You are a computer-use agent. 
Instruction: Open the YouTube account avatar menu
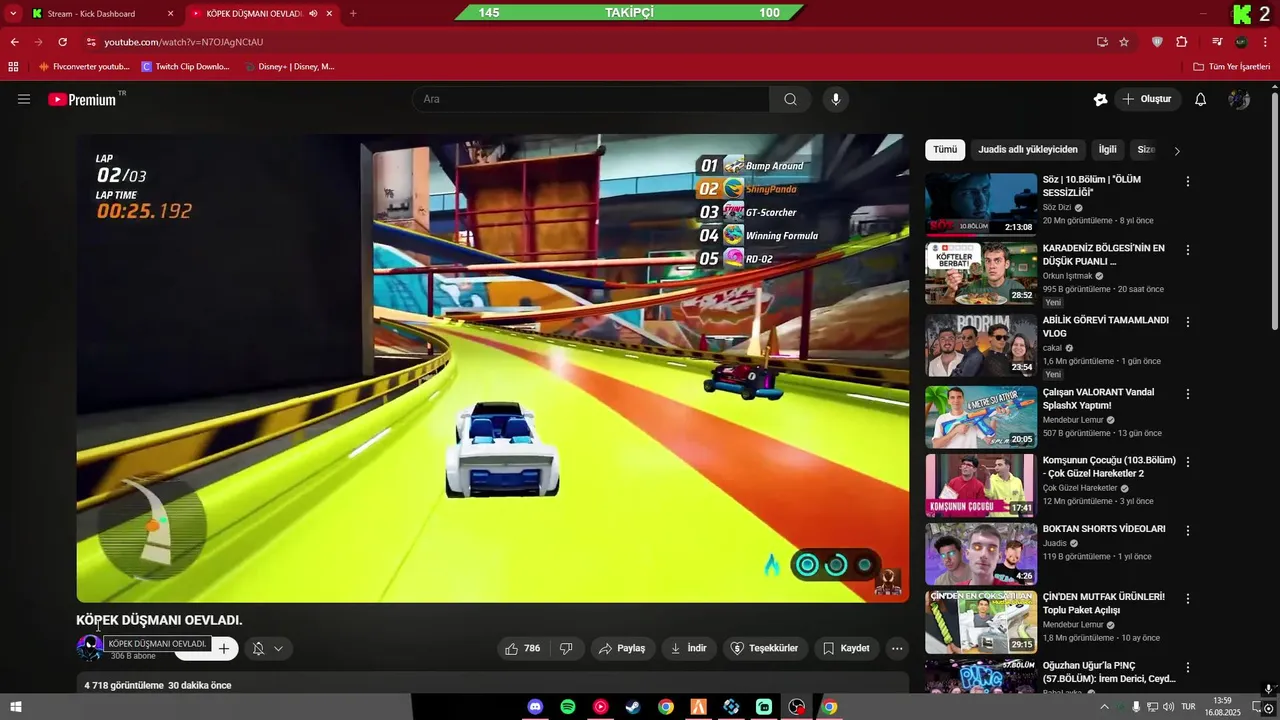[1239, 99]
